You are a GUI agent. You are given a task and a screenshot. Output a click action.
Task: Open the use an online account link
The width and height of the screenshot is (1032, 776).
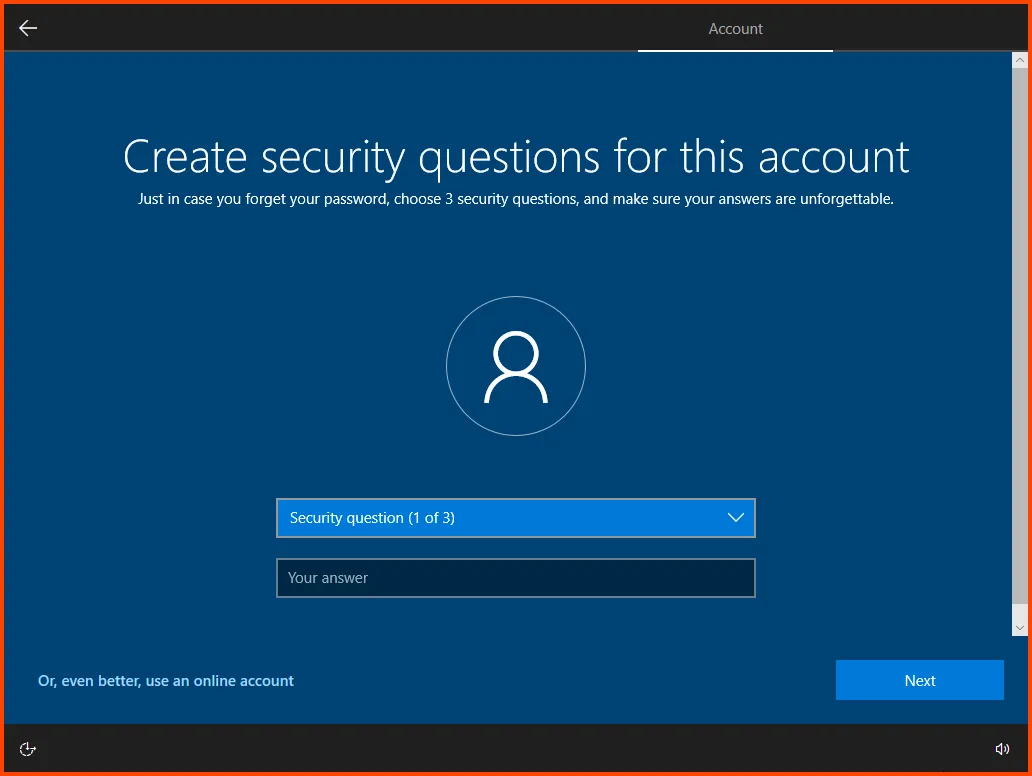tap(166, 681)
